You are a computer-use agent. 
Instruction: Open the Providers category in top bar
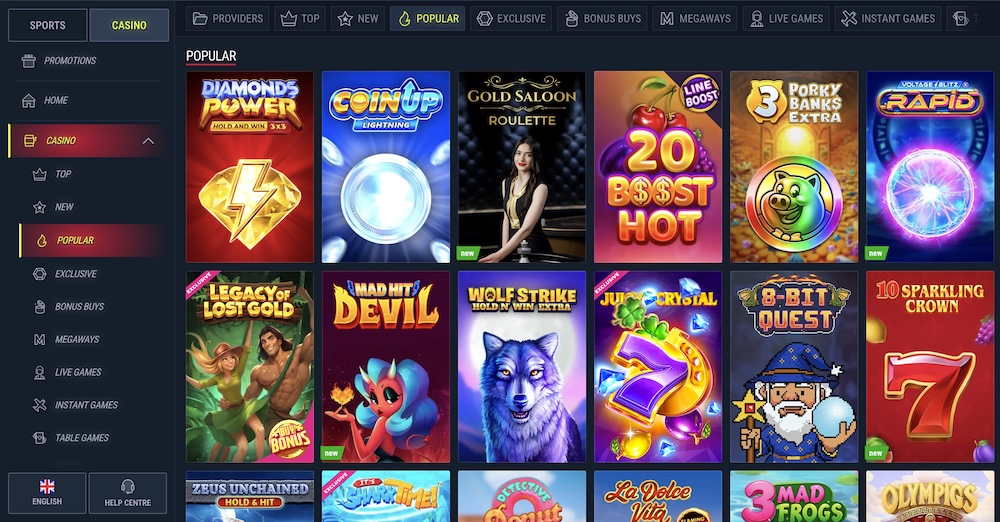tap(228, 19)
